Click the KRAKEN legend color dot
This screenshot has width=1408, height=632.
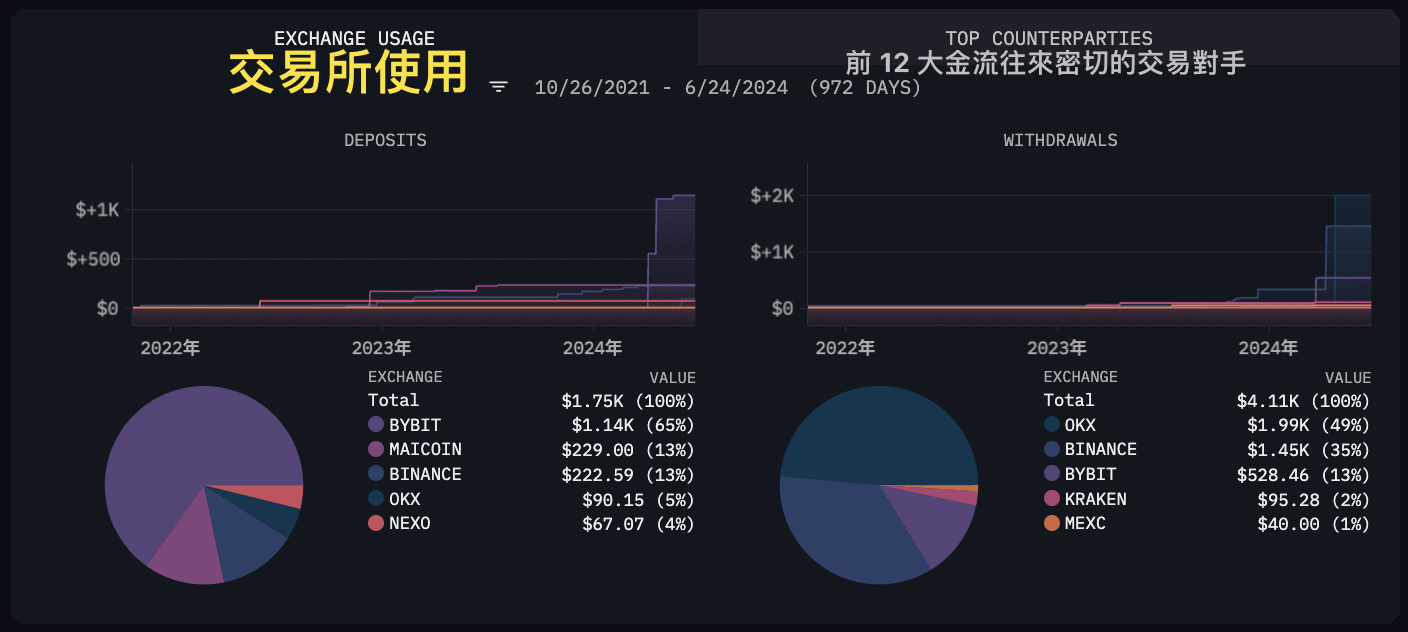(x=1051, y=499)
